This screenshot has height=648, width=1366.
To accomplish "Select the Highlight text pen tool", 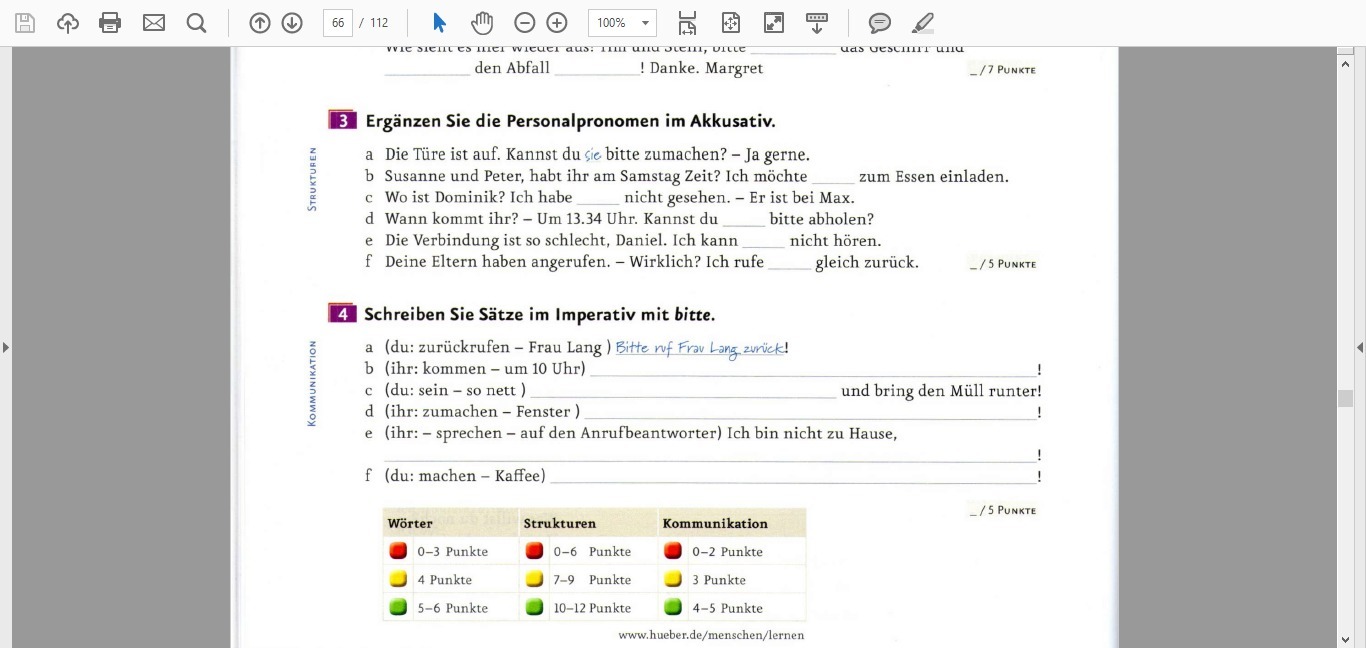I will coord(923,23).
